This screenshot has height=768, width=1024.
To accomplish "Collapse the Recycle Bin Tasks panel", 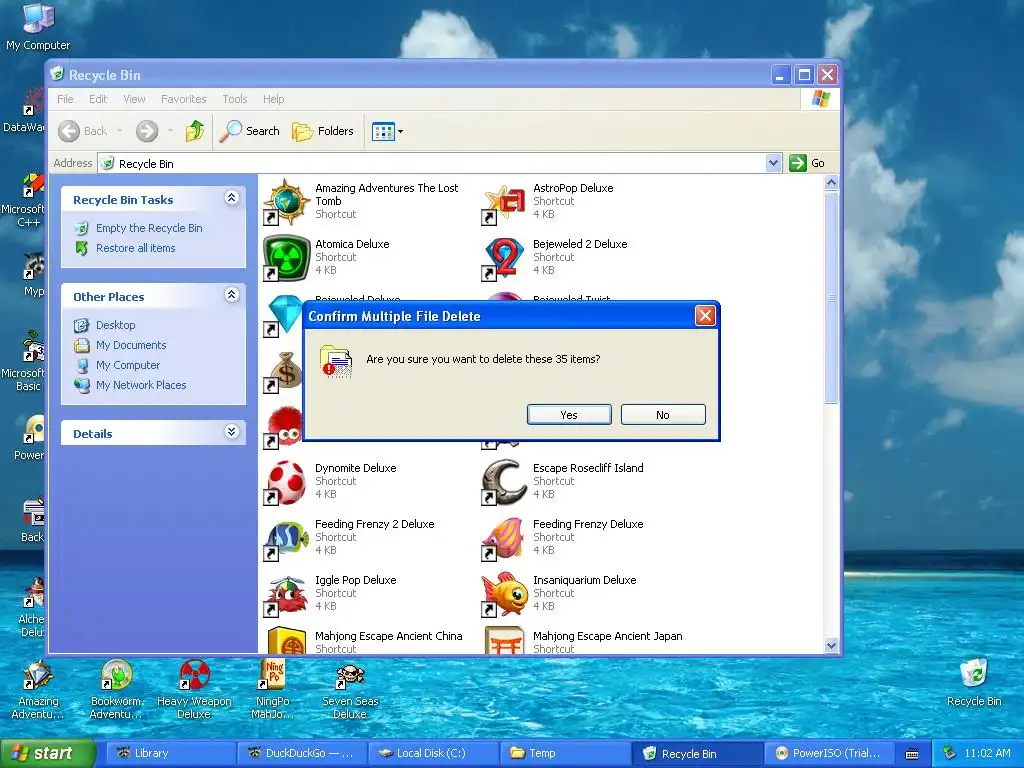I will tap(231, 198).
